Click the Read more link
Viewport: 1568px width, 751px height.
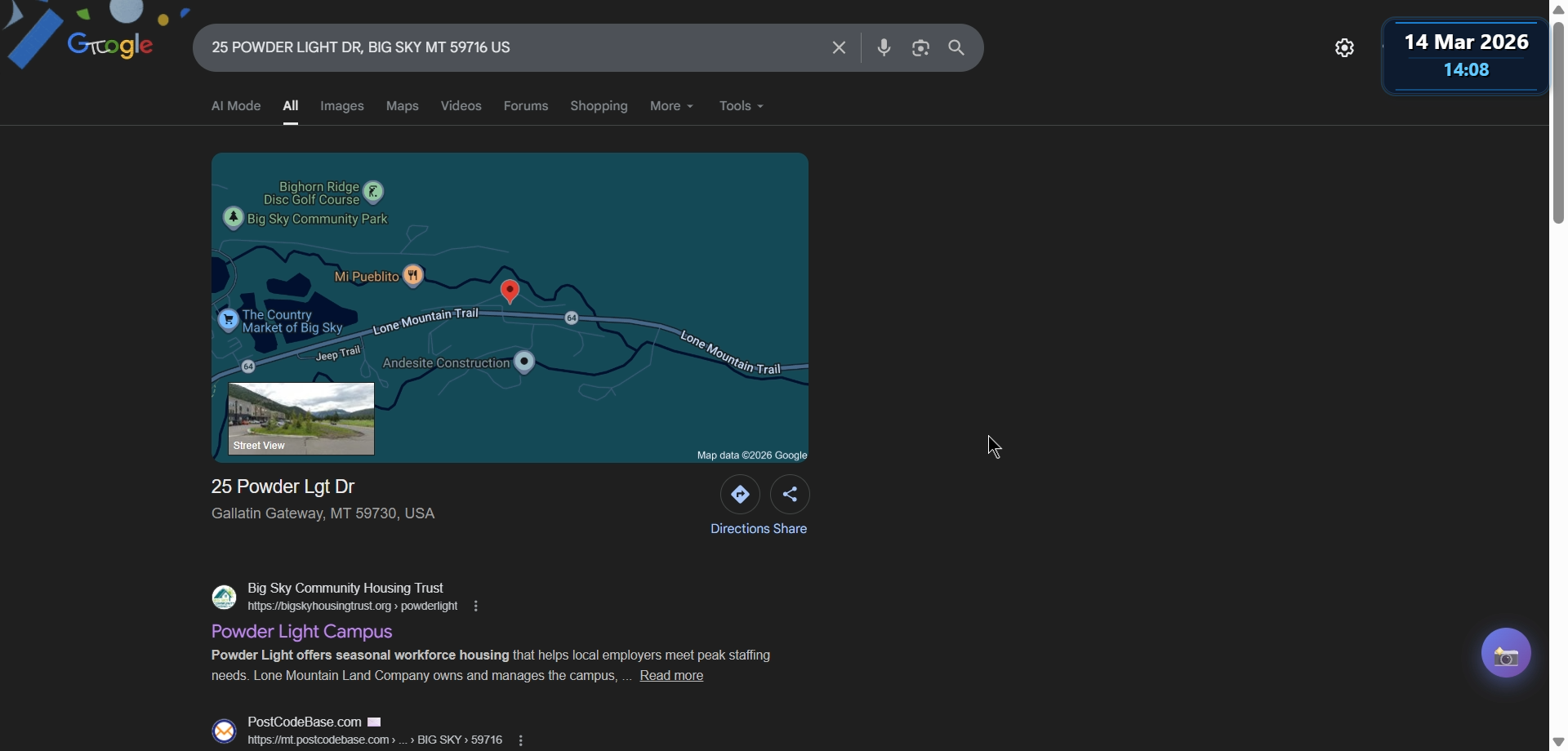click(671, 676)
